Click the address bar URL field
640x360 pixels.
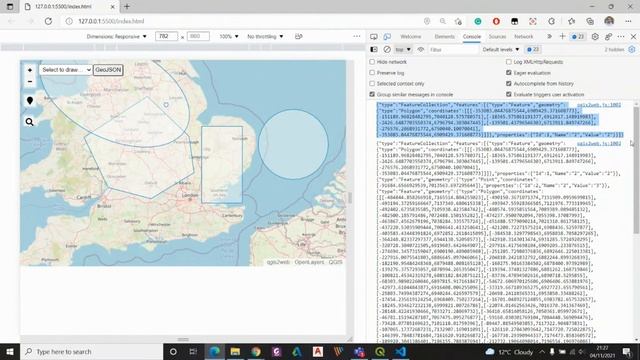pos(245,21)
